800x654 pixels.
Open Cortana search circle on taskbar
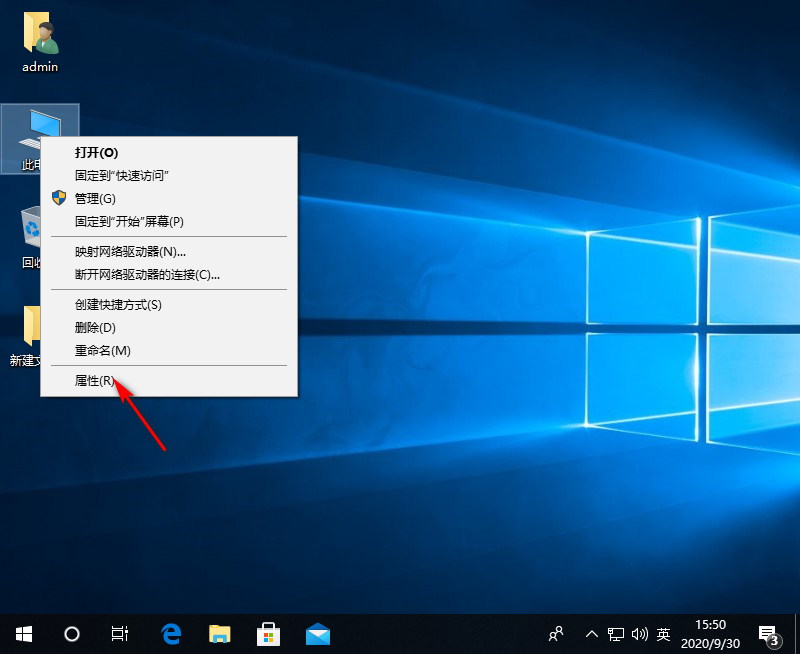click(72, 633)
